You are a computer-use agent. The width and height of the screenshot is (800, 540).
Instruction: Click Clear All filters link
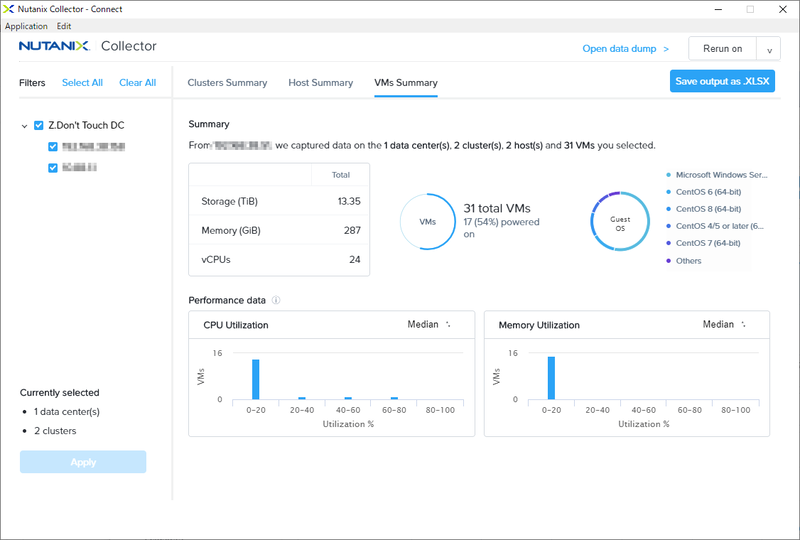point(137,83)
